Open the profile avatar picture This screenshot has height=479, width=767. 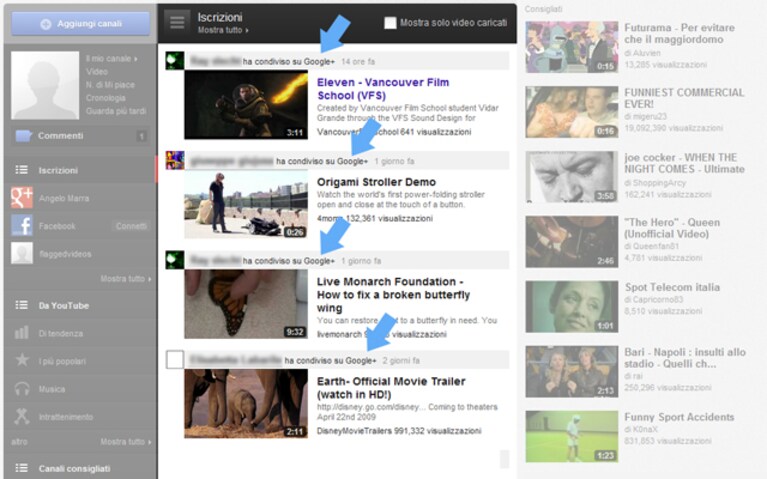click(x=45, y=85)
